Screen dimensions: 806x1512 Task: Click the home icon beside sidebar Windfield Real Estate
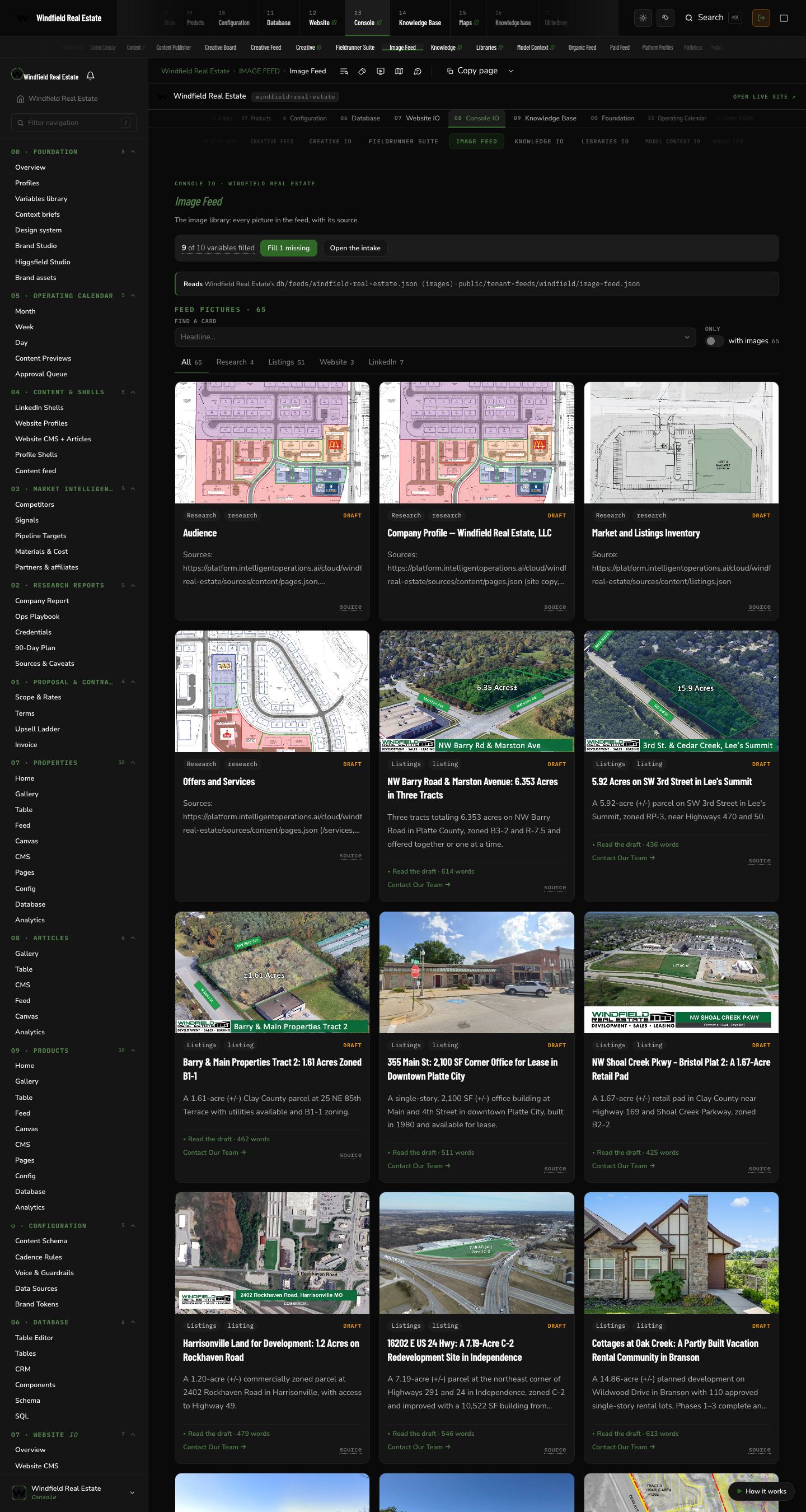pos(21,99)
